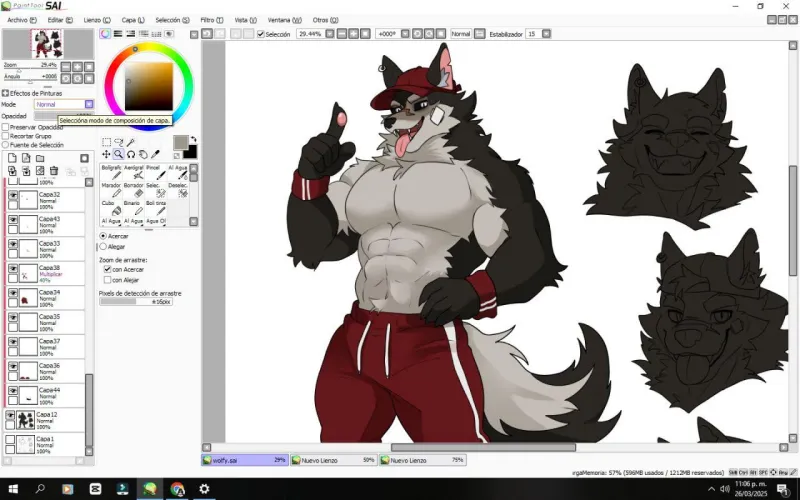Select the Lasso tool
The image size is (800, 500).
coord(118,142)
